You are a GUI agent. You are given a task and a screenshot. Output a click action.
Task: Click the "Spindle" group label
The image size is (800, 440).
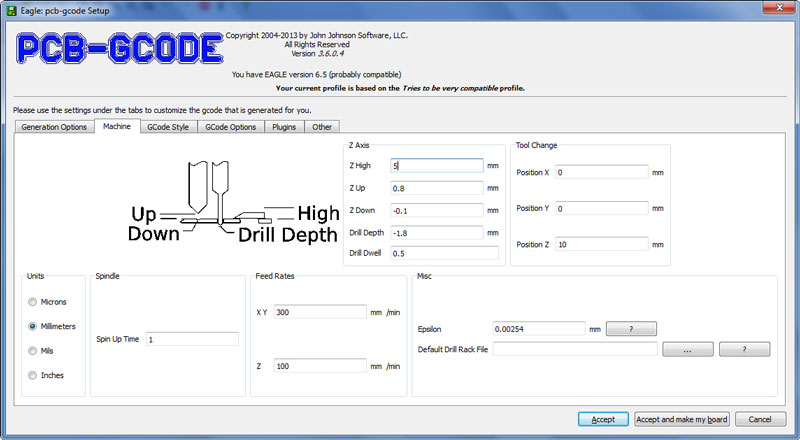(107, 276)
